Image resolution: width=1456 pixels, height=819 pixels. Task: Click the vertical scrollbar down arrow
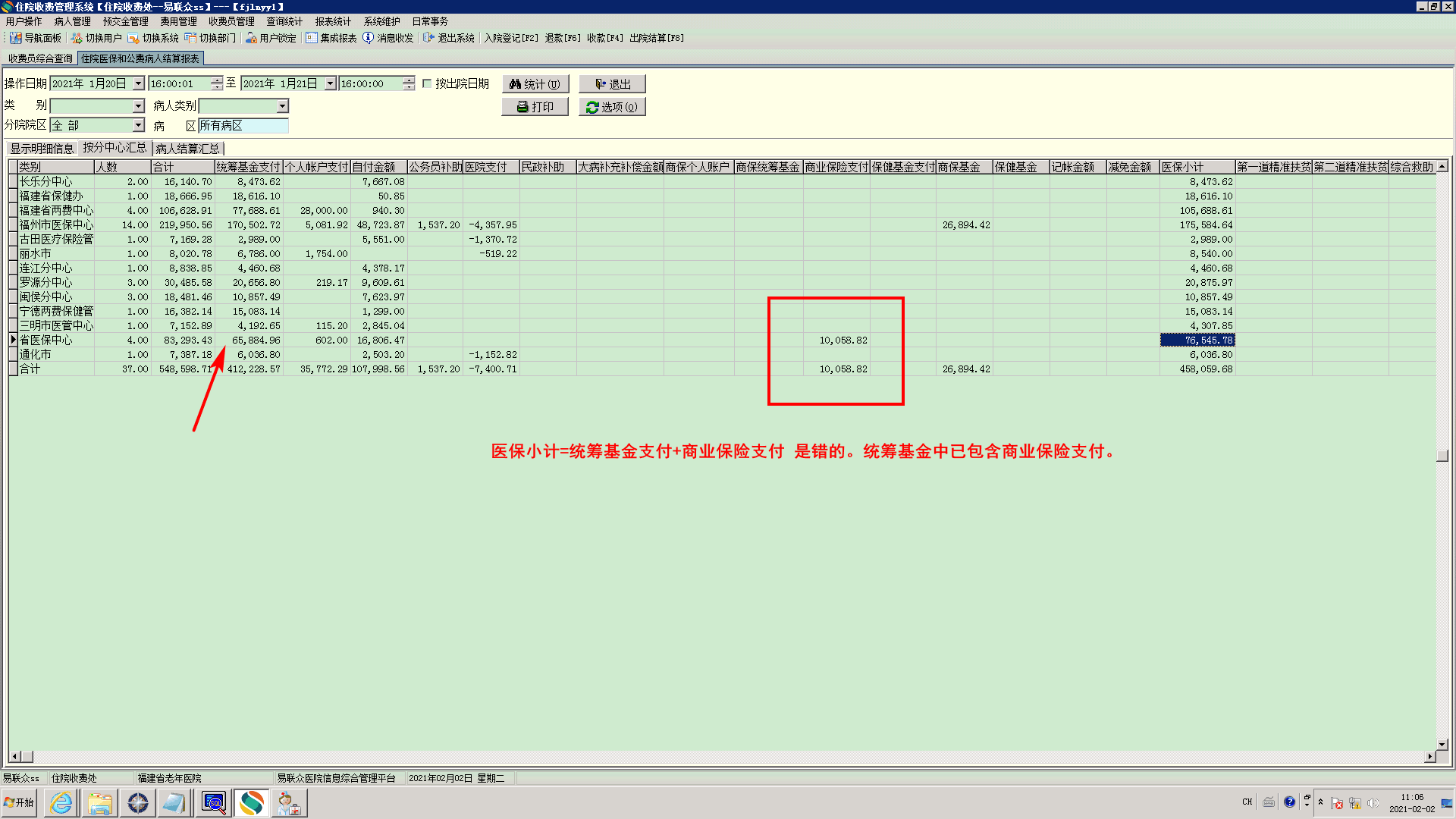[1442, 744]
